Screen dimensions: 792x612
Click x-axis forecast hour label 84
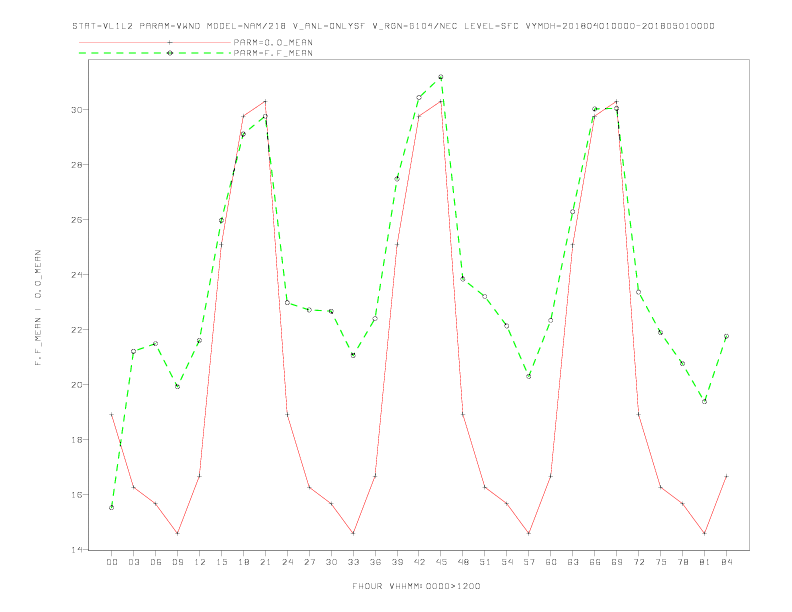726,562
